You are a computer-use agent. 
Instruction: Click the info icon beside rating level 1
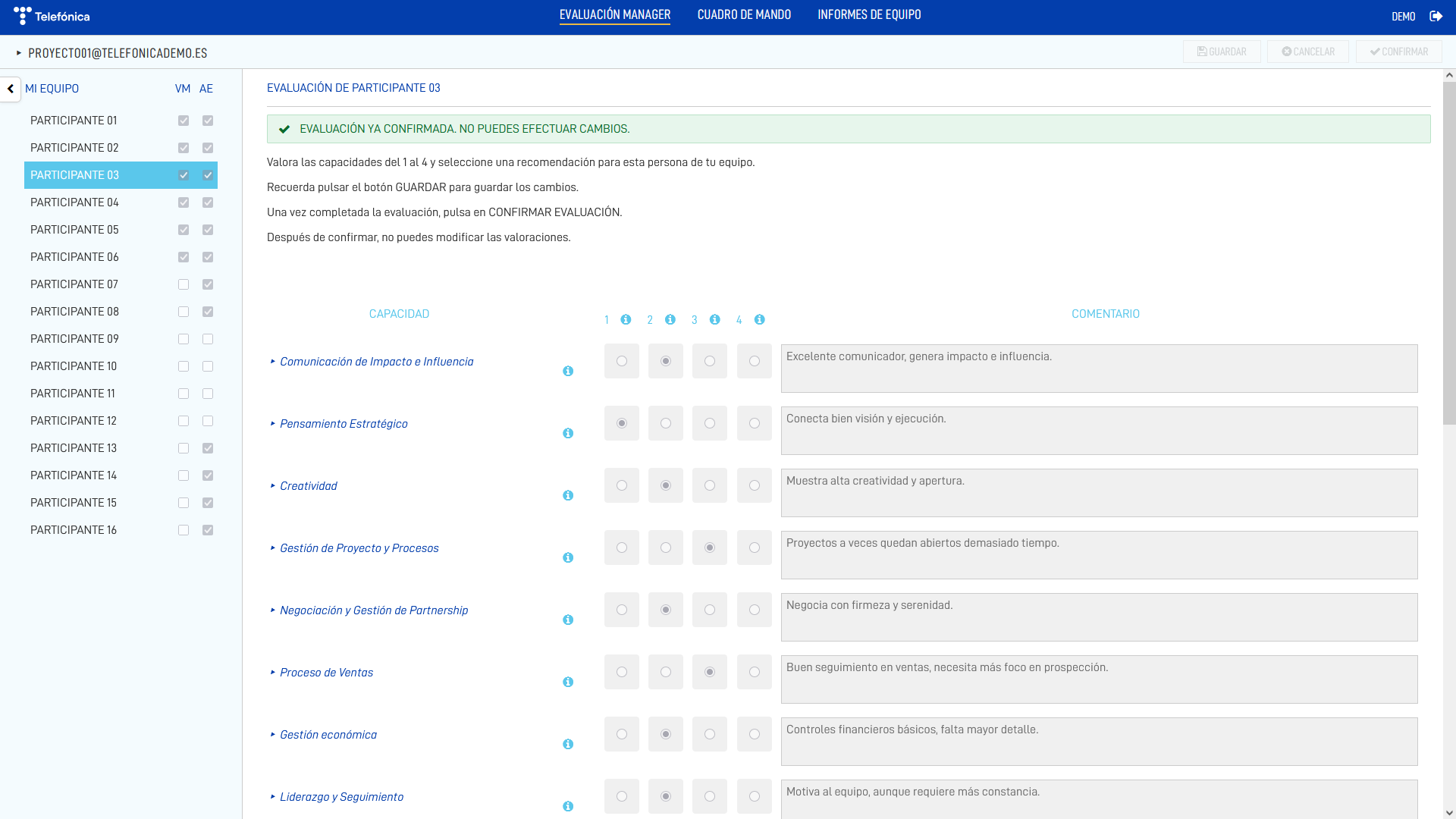click(x=625, y=319)
